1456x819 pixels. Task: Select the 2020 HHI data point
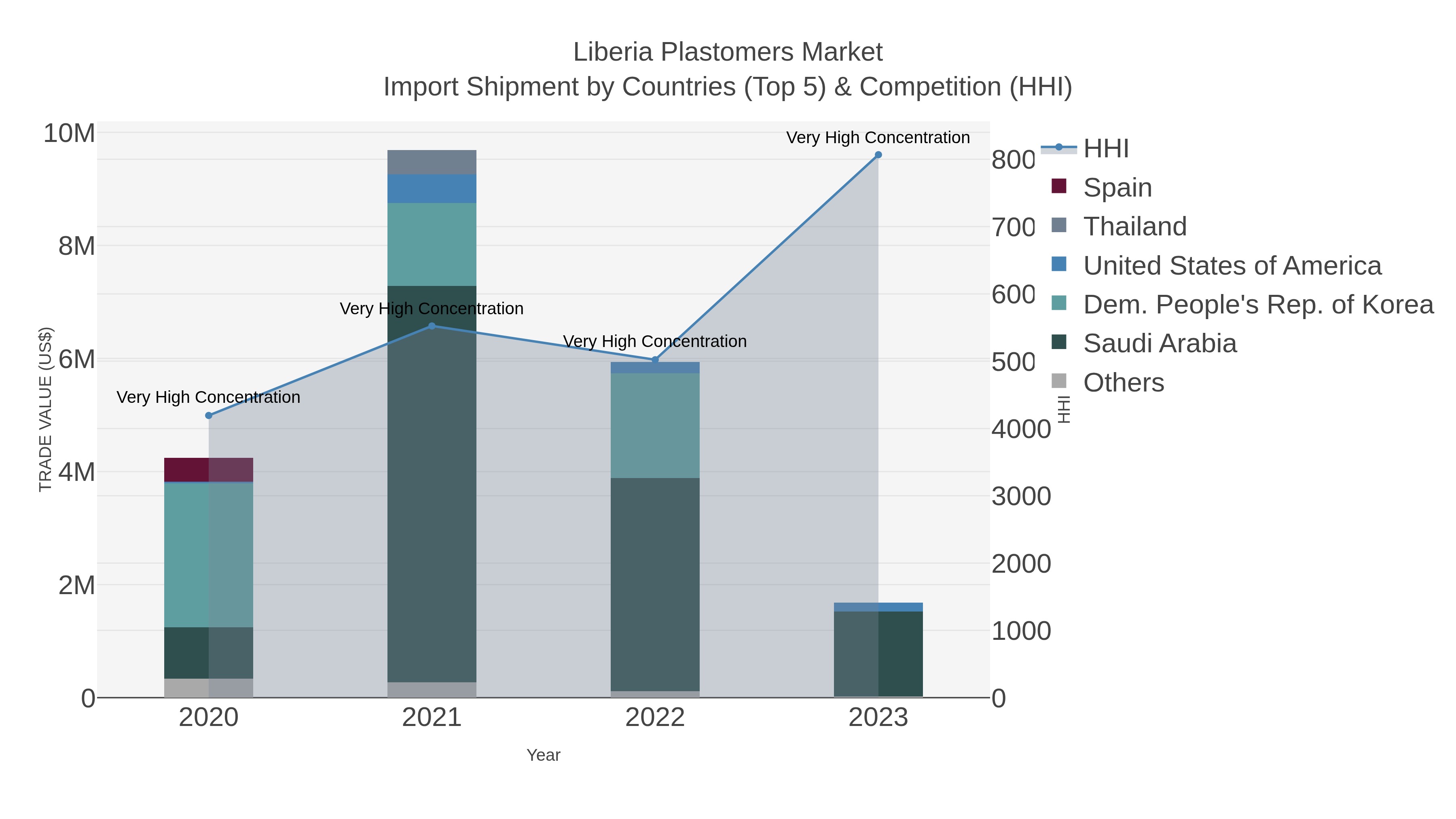209,415
